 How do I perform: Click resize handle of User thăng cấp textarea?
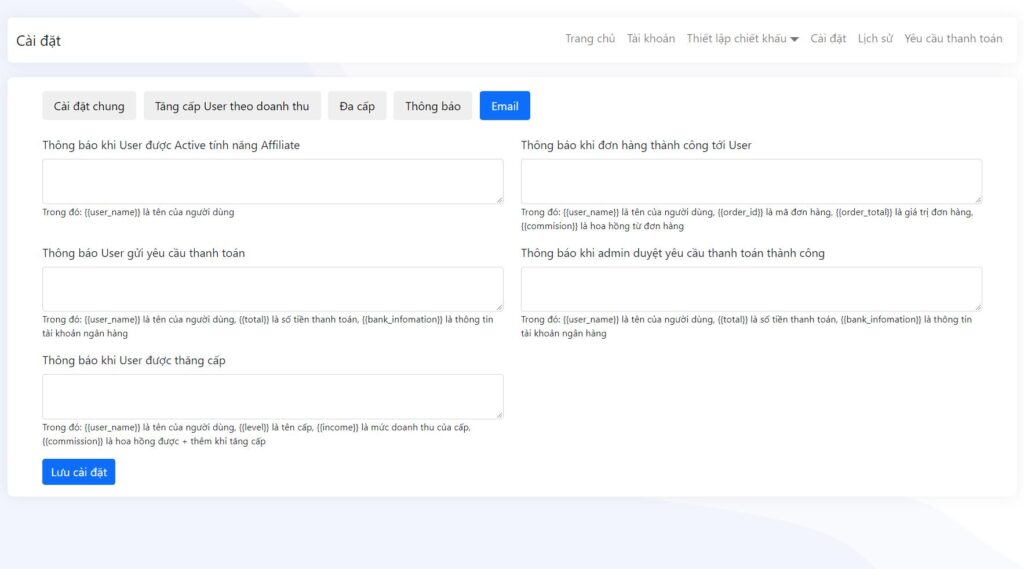(499, 415)
